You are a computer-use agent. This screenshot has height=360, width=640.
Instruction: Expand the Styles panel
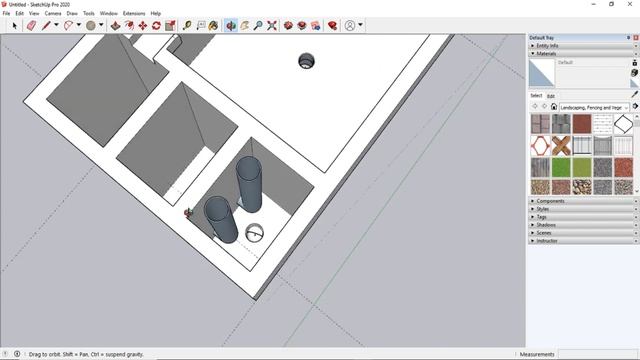pyautogui.click(x=583, y=209)
